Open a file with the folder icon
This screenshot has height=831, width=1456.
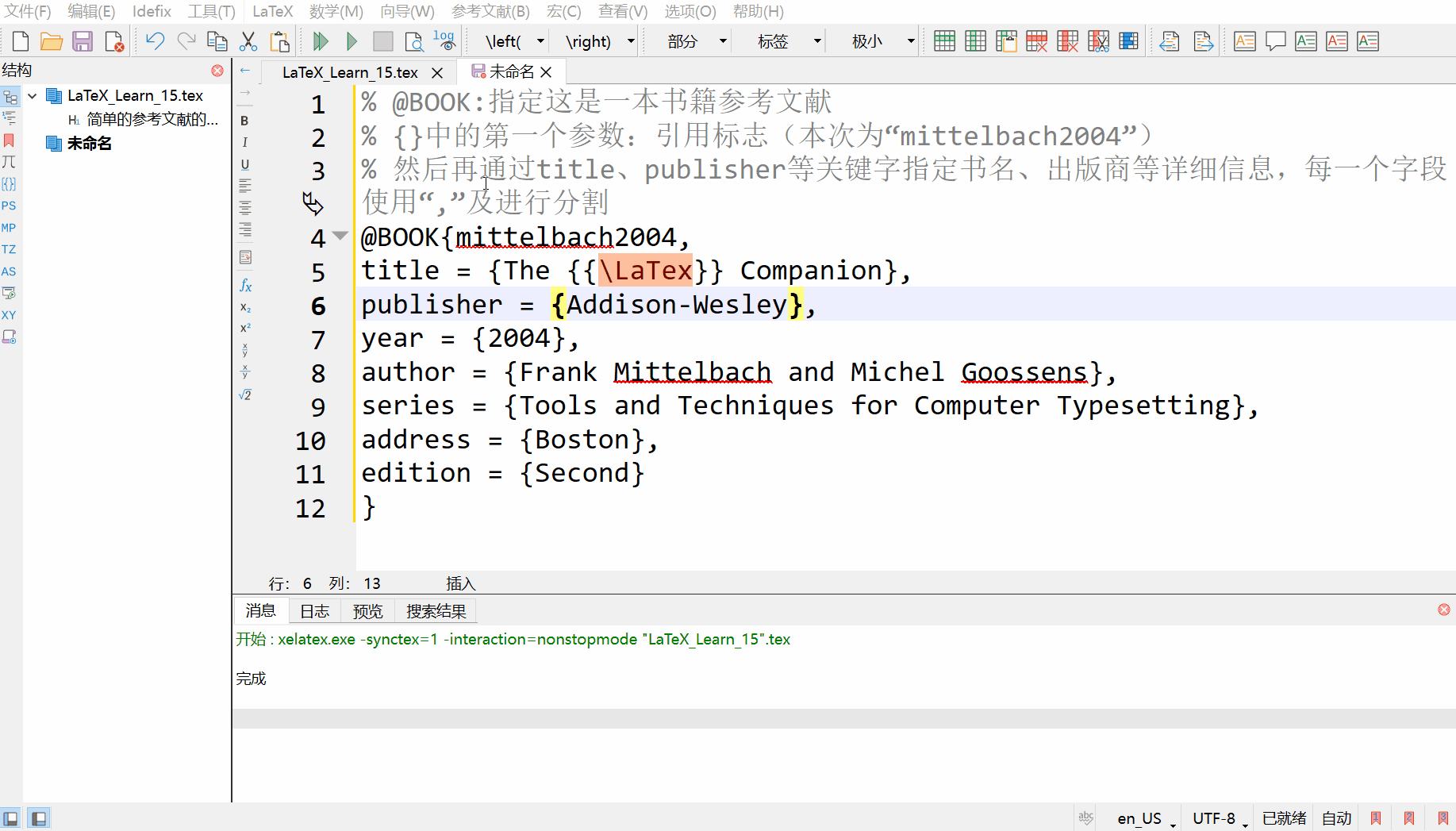click(52, 41)
